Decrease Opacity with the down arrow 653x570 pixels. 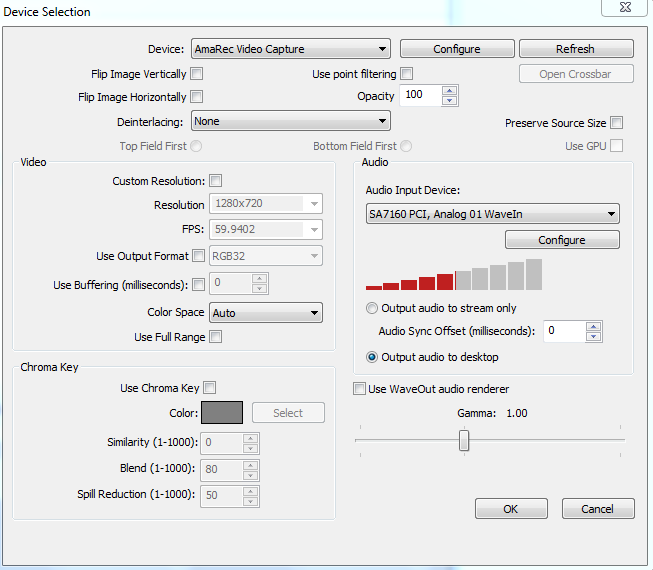click(449, 100)
